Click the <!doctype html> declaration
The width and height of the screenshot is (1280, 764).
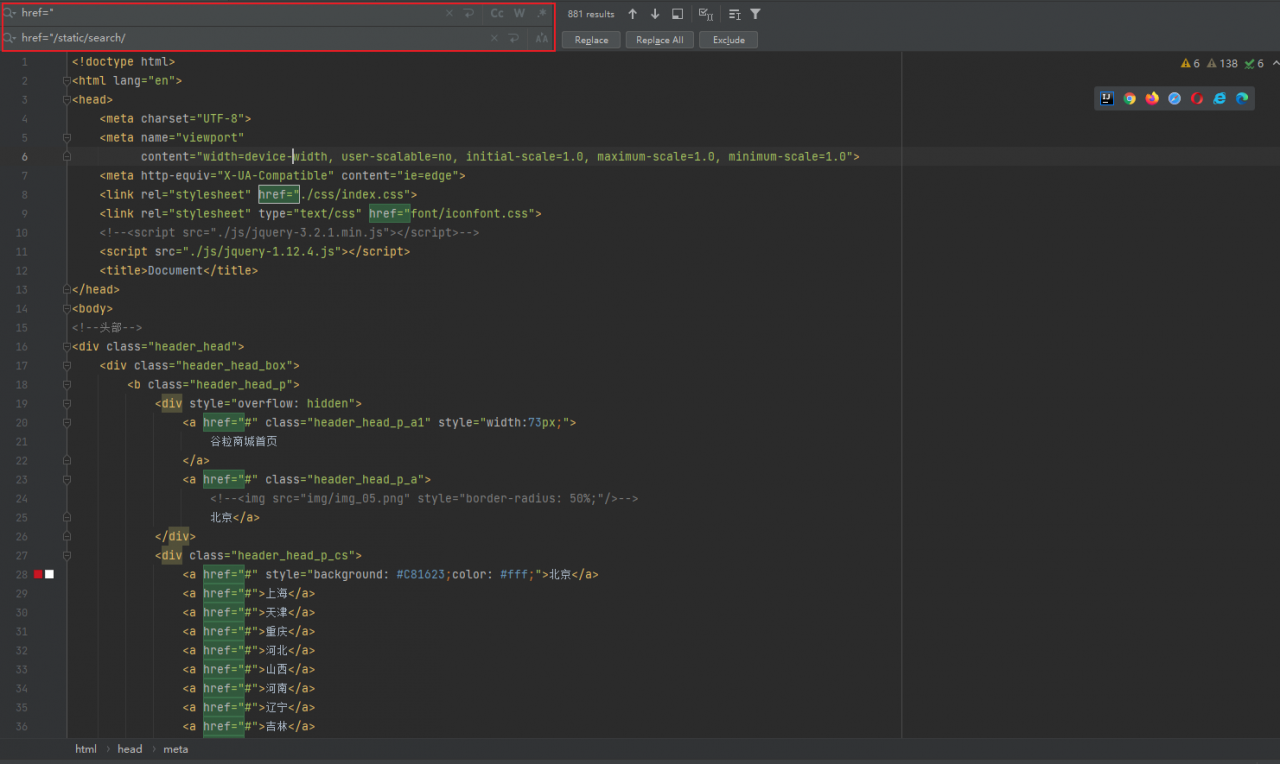tap(123, 62)
